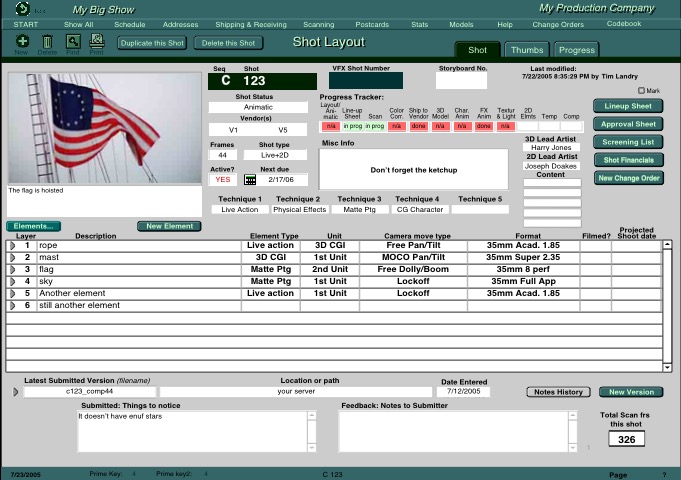This screenshot has height=480, width=681.
Task: Click the Print icon
Action: 97,41
